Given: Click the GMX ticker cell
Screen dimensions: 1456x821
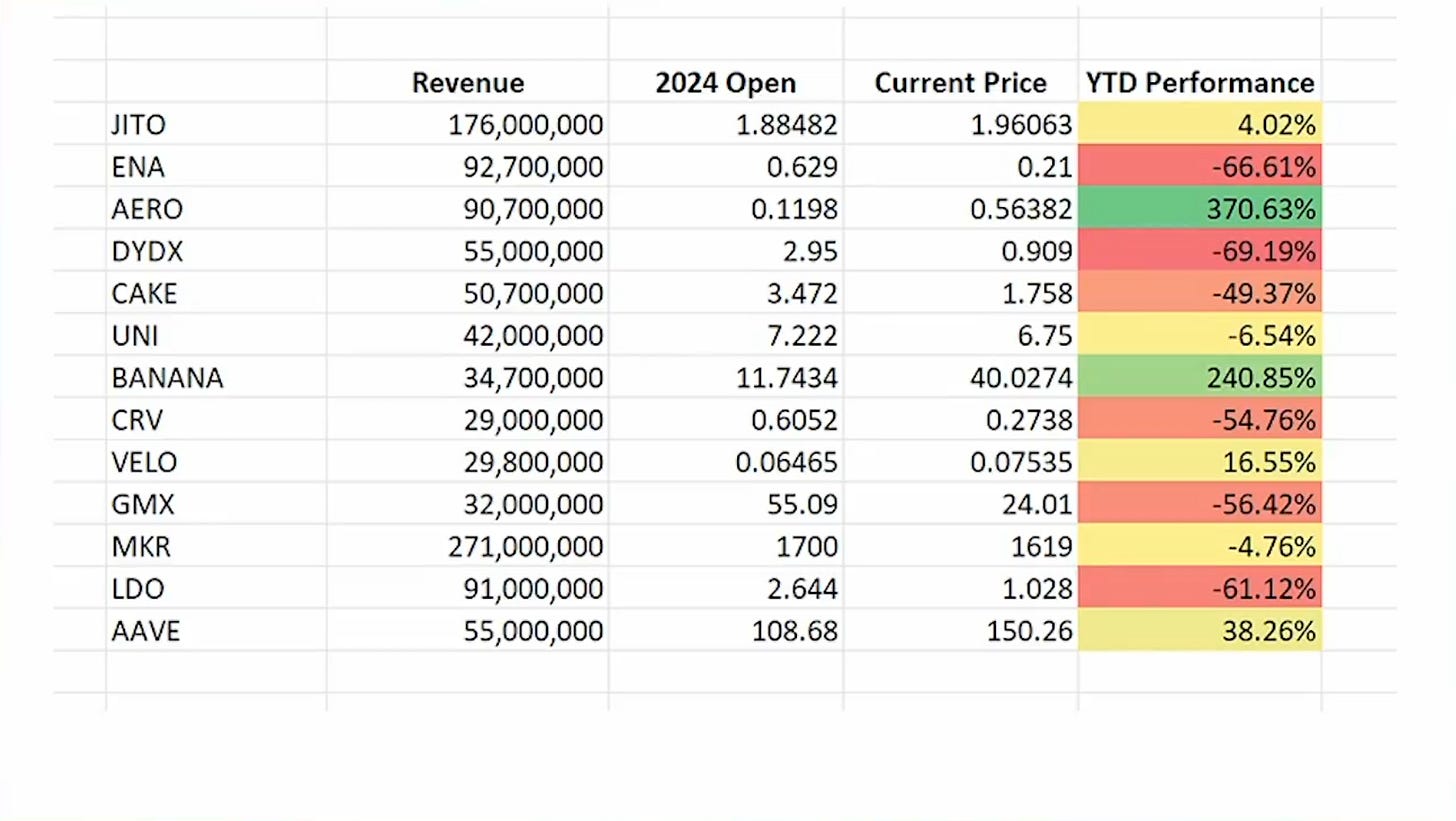Looking at the screenshot, I should point(216,504).
